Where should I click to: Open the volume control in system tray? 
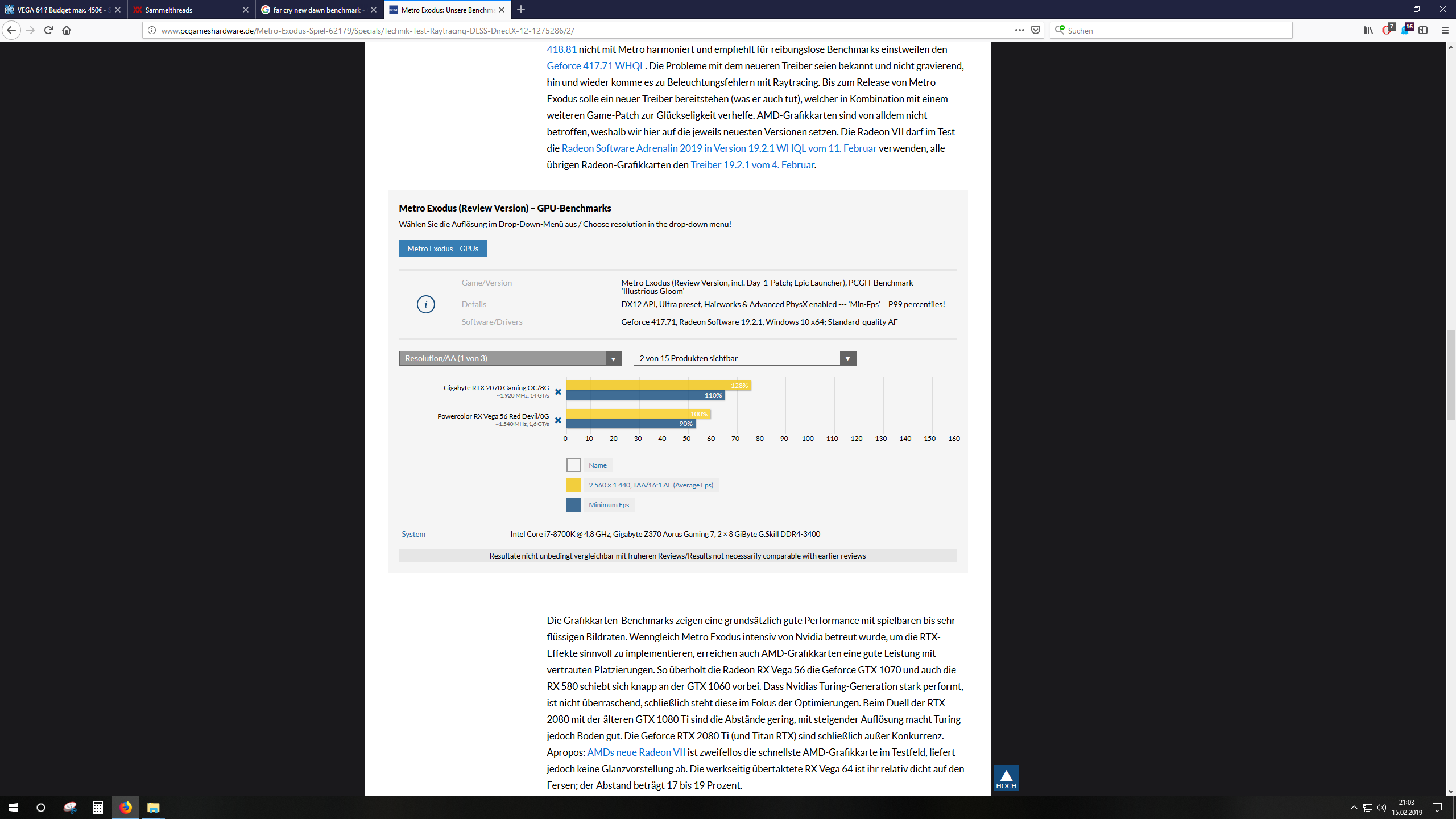1381,808
